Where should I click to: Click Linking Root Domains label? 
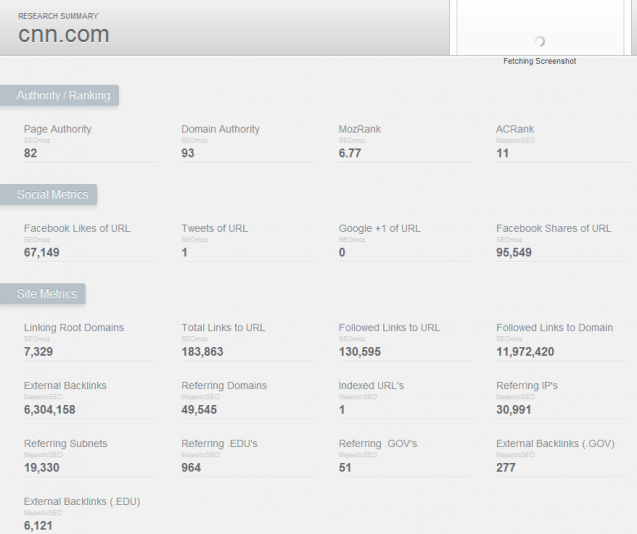(x=74, y=328)
